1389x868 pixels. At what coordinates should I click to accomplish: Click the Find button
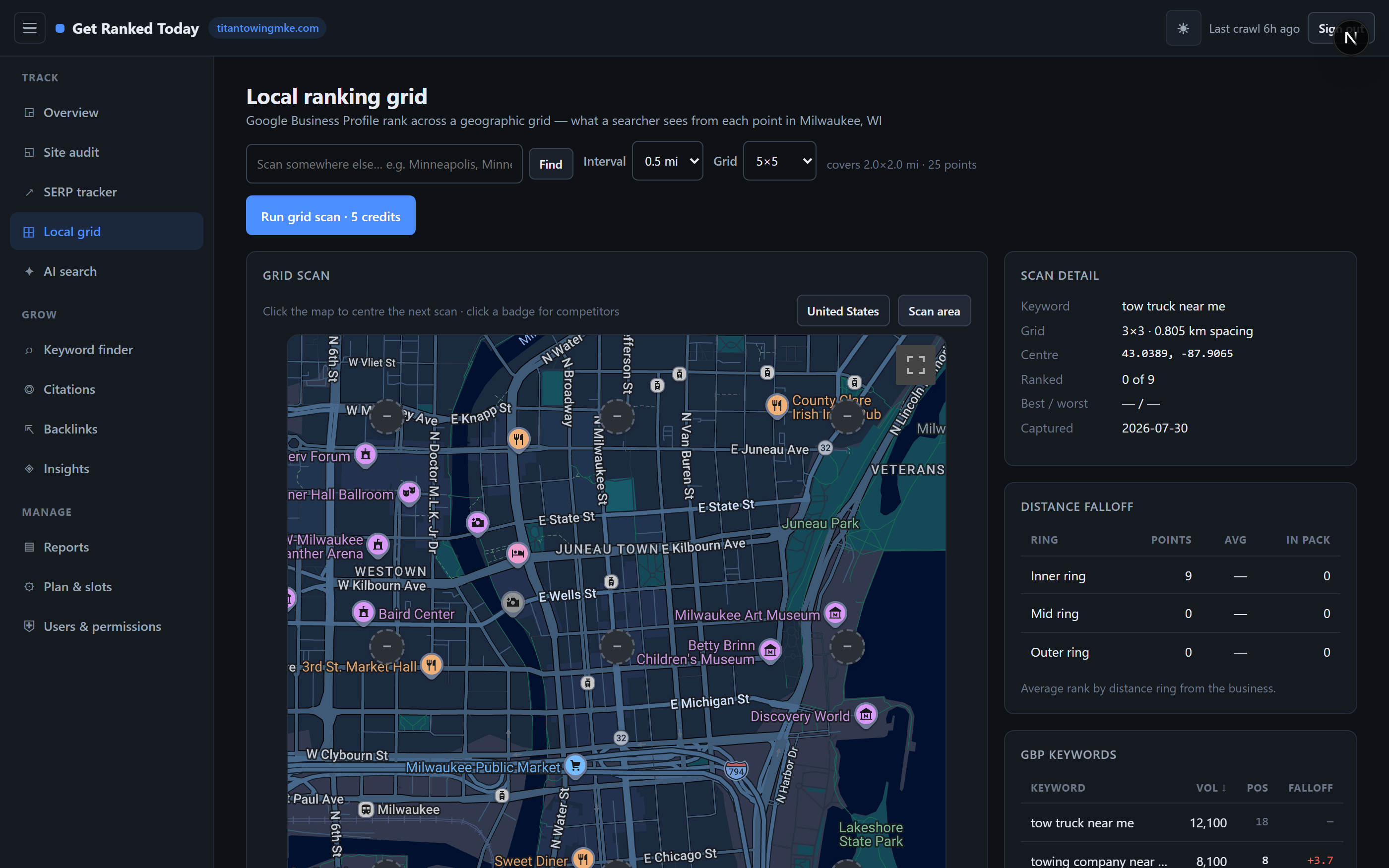coord(551,164)
